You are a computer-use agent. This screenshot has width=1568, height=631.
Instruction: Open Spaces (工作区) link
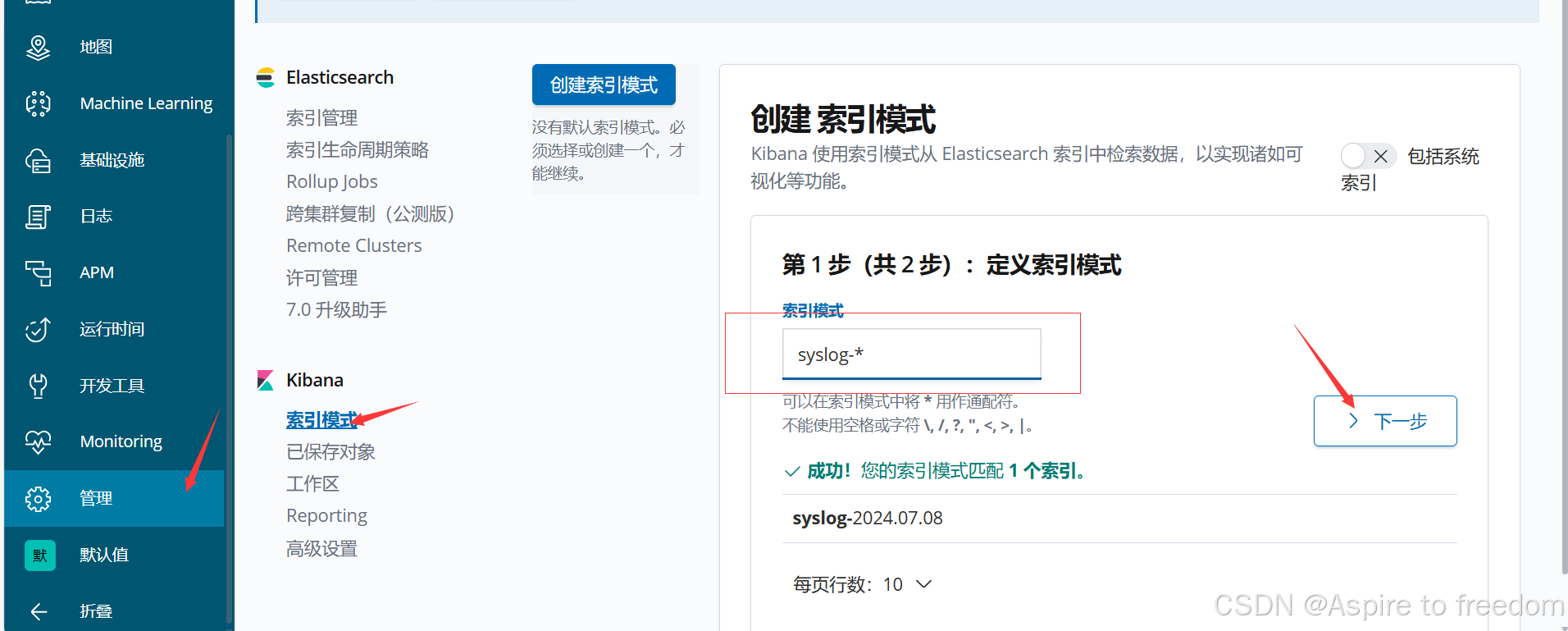coord(312,483)
